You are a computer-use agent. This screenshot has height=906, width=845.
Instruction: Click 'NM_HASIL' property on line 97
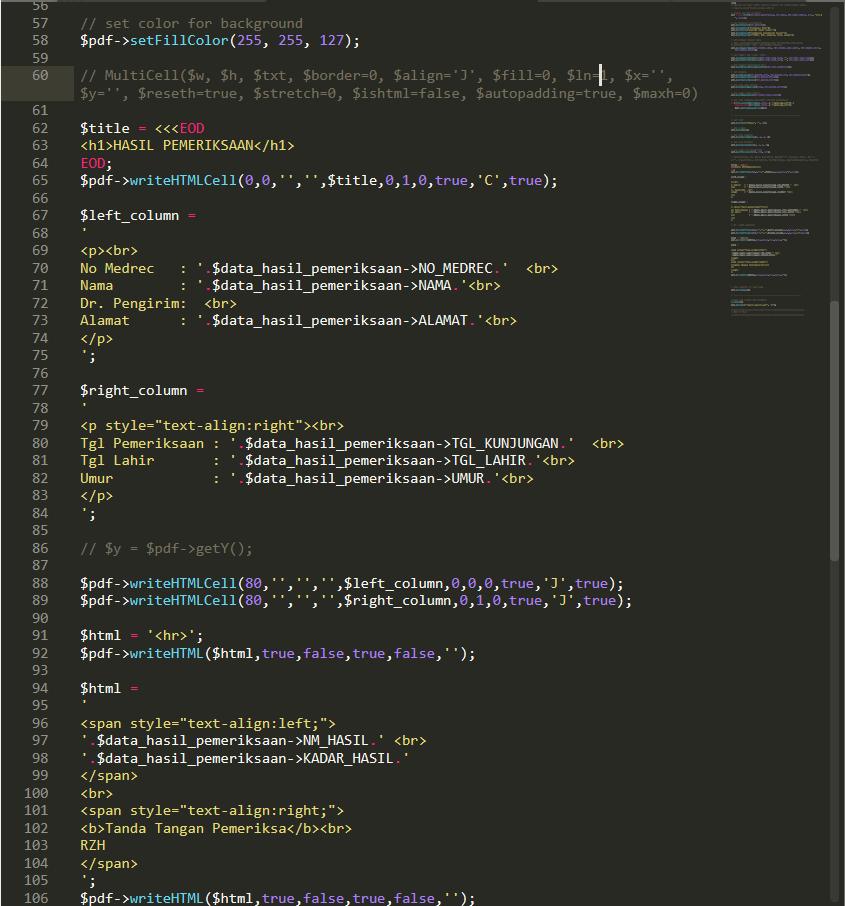coord(336,741)
